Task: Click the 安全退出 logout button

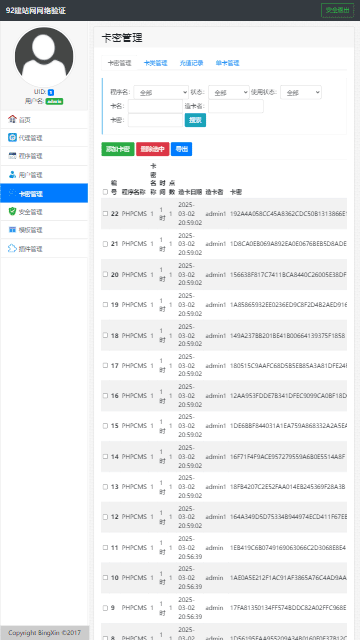Action: 338,10
